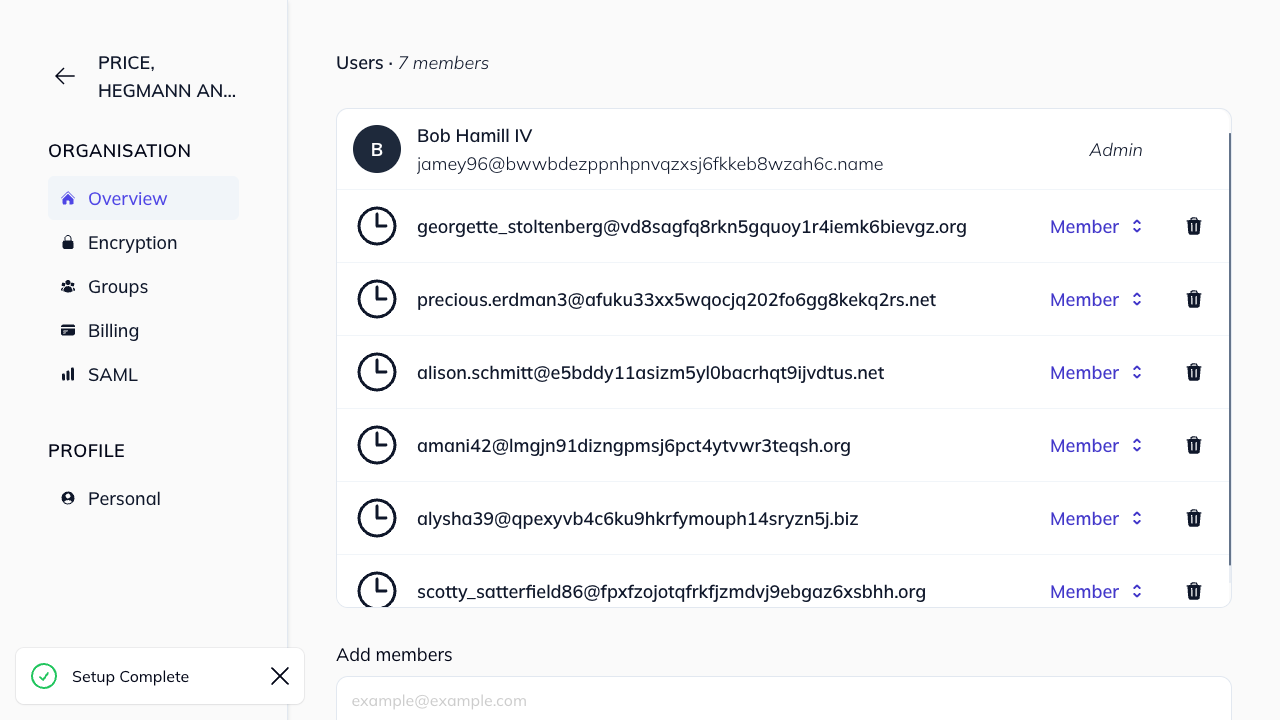Open the SAML configuration page
Image resolution: width=1280 pixels, height=720 pixels.
pos(112,375)
